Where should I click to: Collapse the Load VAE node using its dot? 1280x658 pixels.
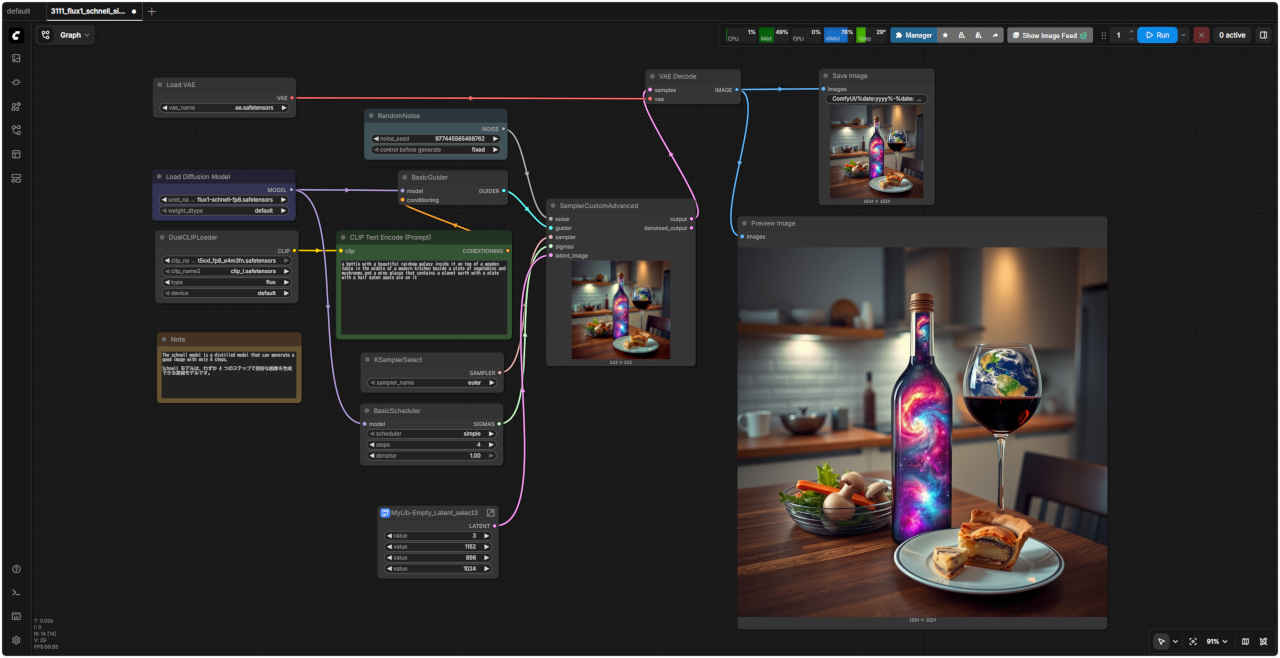[160, 85]
